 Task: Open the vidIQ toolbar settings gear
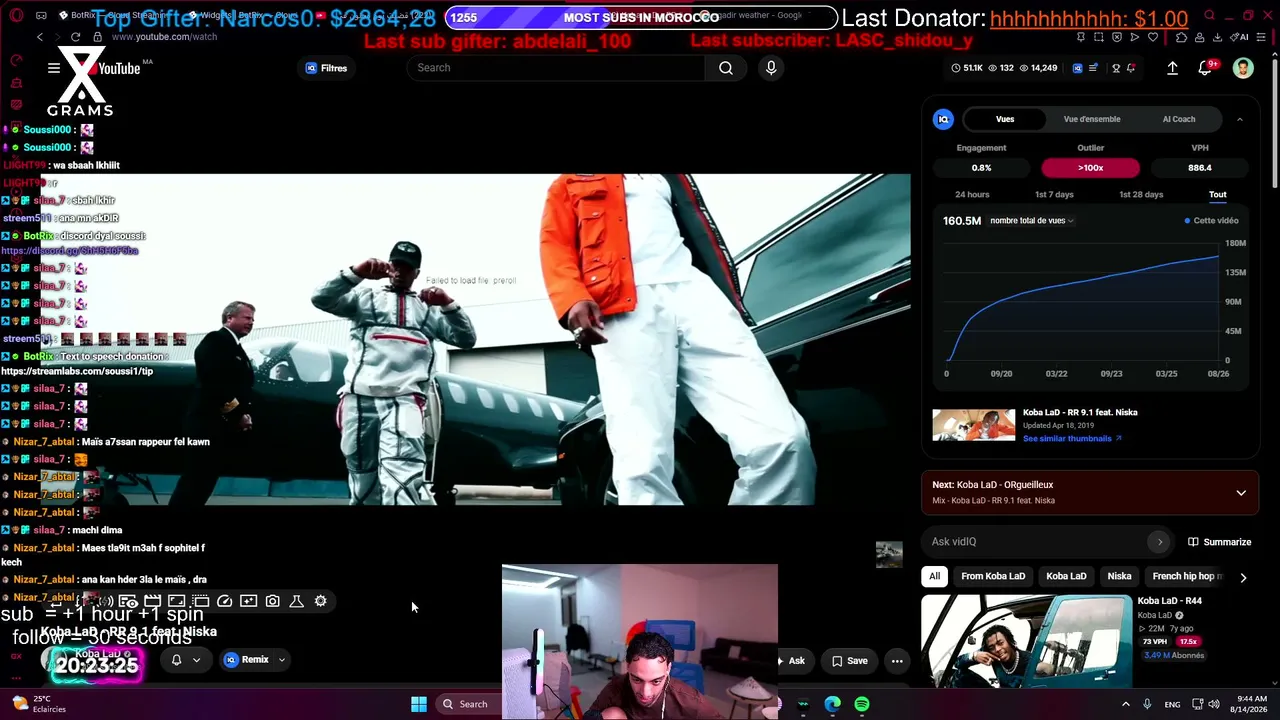320,601
